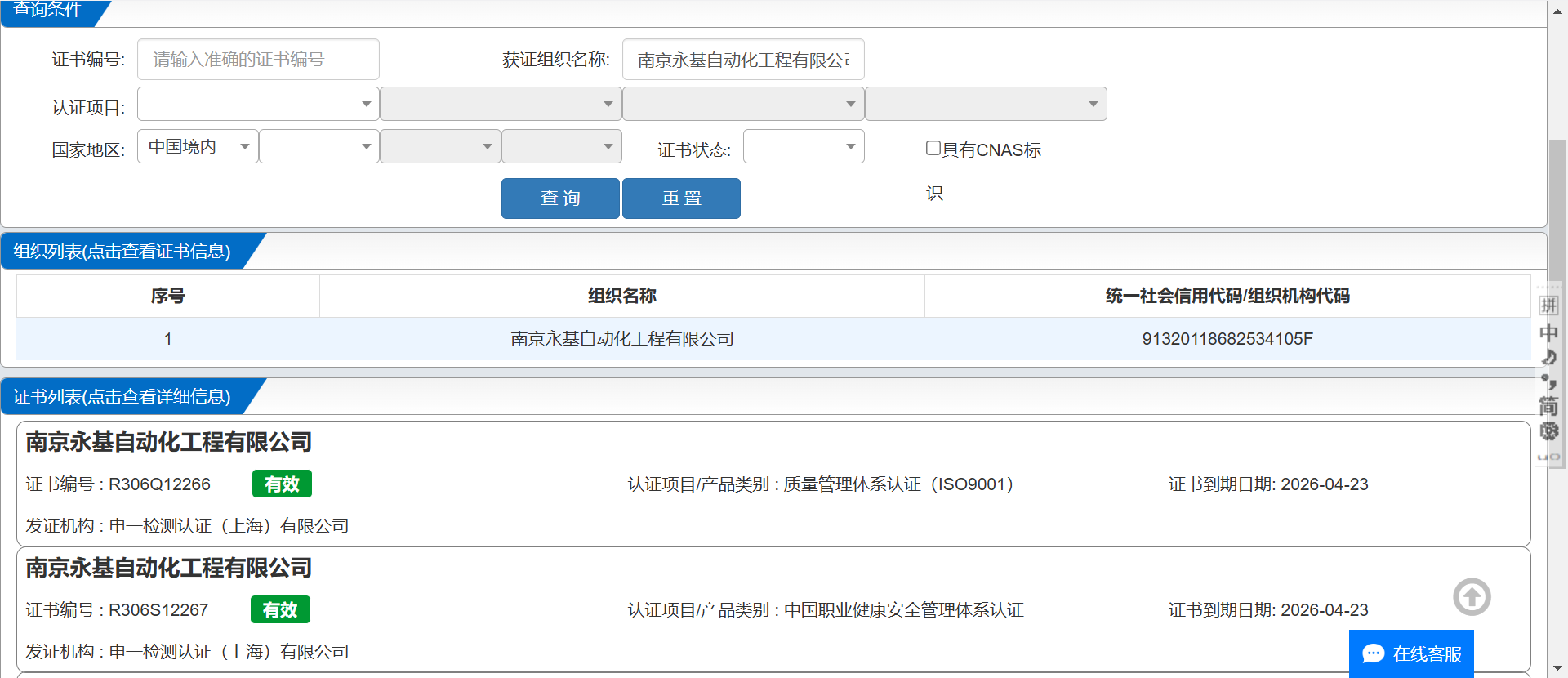
Task: Click the 中国职业健康安全管理体系认证 text
Action: [x=903, y=610]
